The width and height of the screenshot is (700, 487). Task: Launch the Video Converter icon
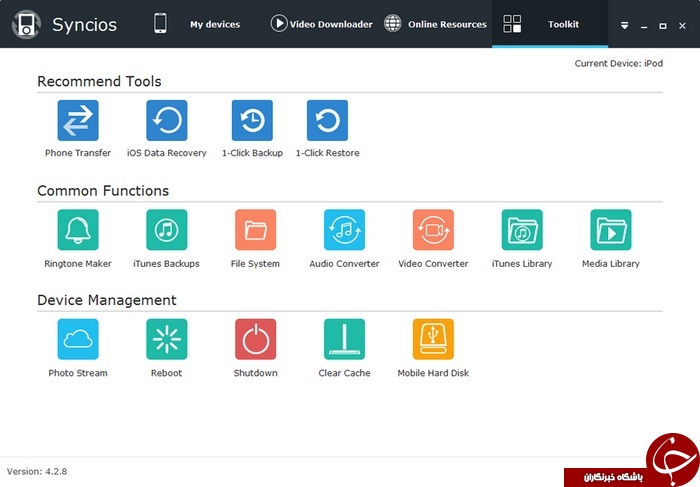pyautogui.click(x=433, y=229)
